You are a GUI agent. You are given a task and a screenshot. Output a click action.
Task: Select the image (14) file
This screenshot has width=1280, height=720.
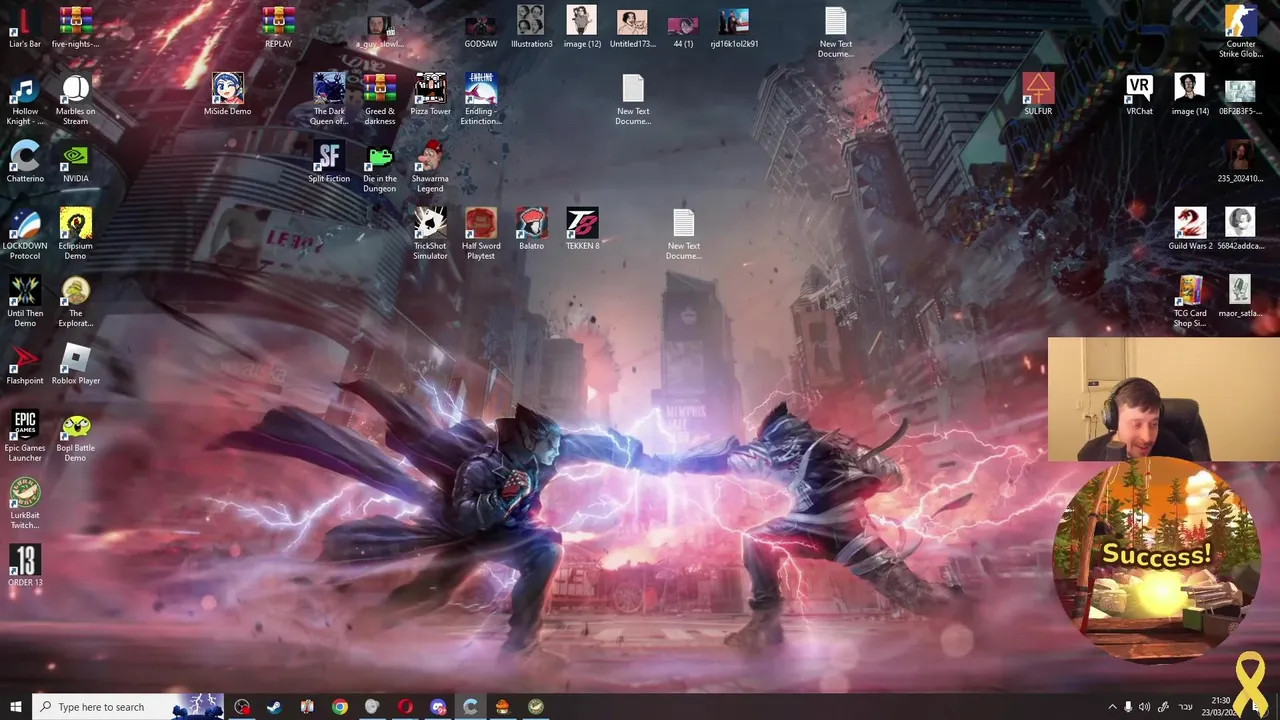(1190, 94)
